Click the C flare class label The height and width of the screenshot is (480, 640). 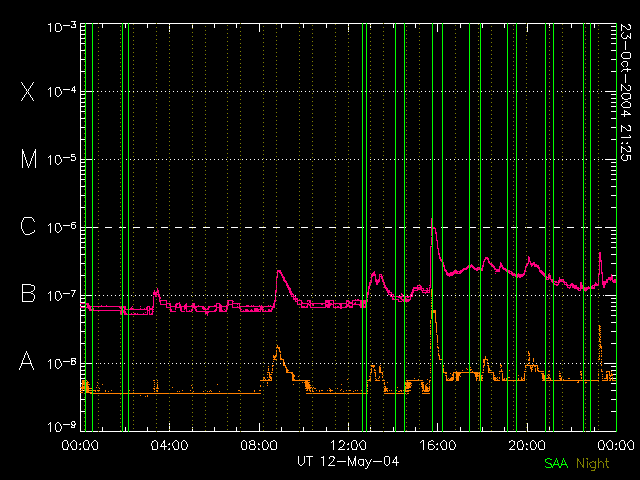(28, 226)
